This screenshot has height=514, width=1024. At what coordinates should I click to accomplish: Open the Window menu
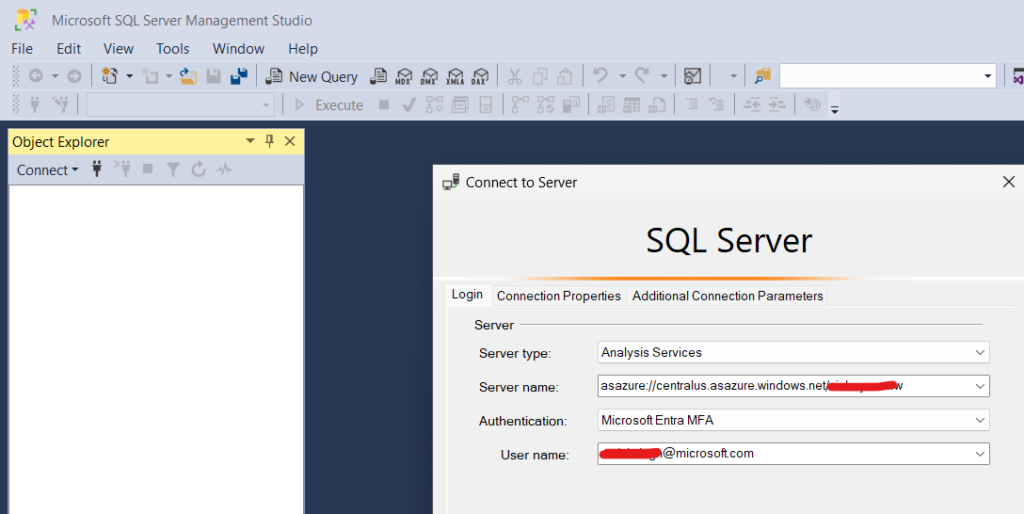(238, 49)
